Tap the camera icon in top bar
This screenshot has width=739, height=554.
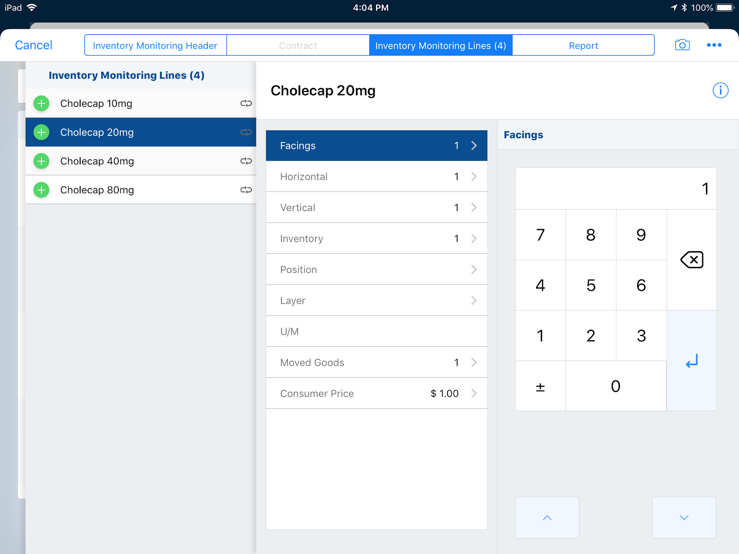click(682, 45)
